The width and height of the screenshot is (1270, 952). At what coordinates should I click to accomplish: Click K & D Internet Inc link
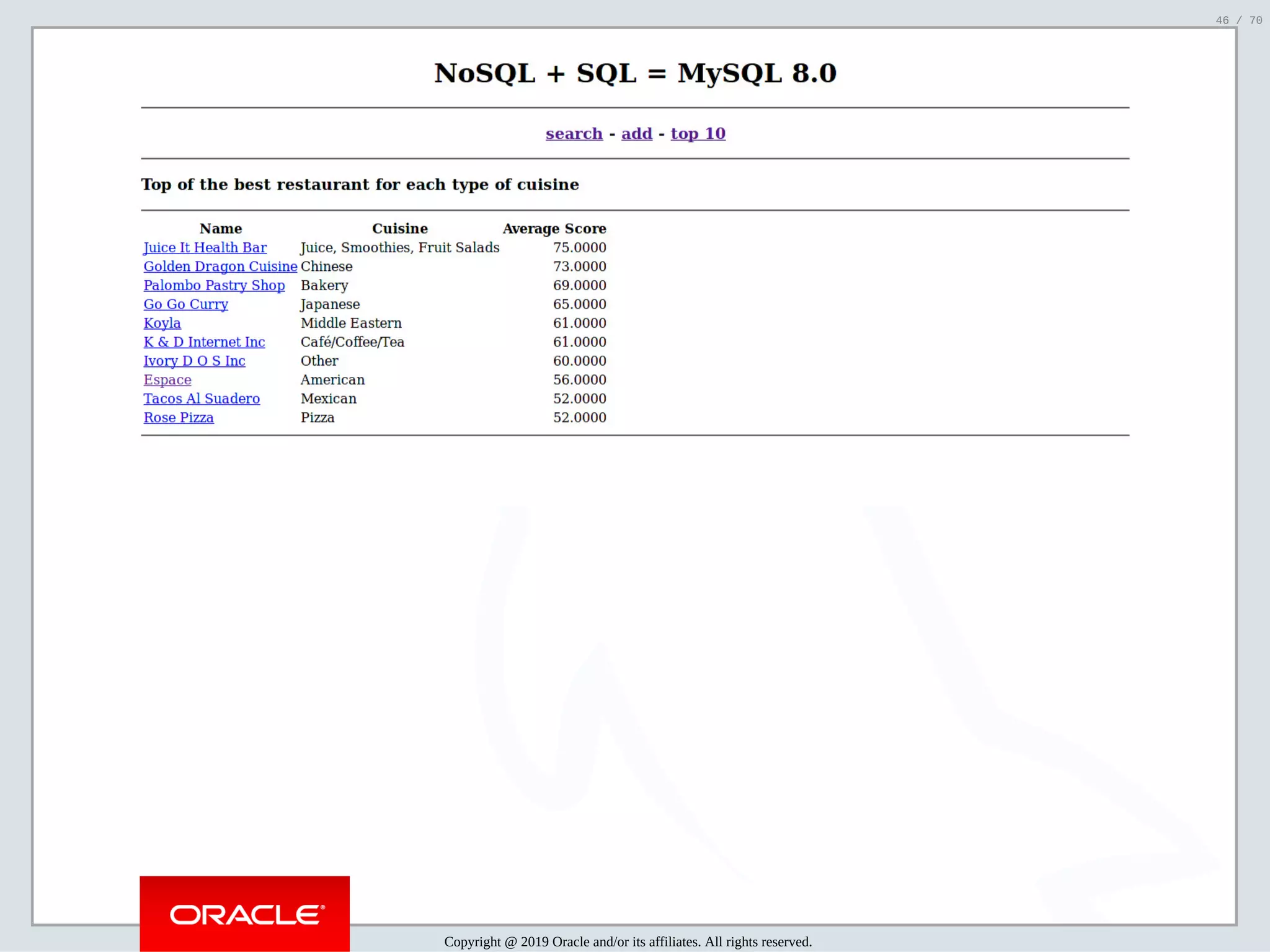204,342
